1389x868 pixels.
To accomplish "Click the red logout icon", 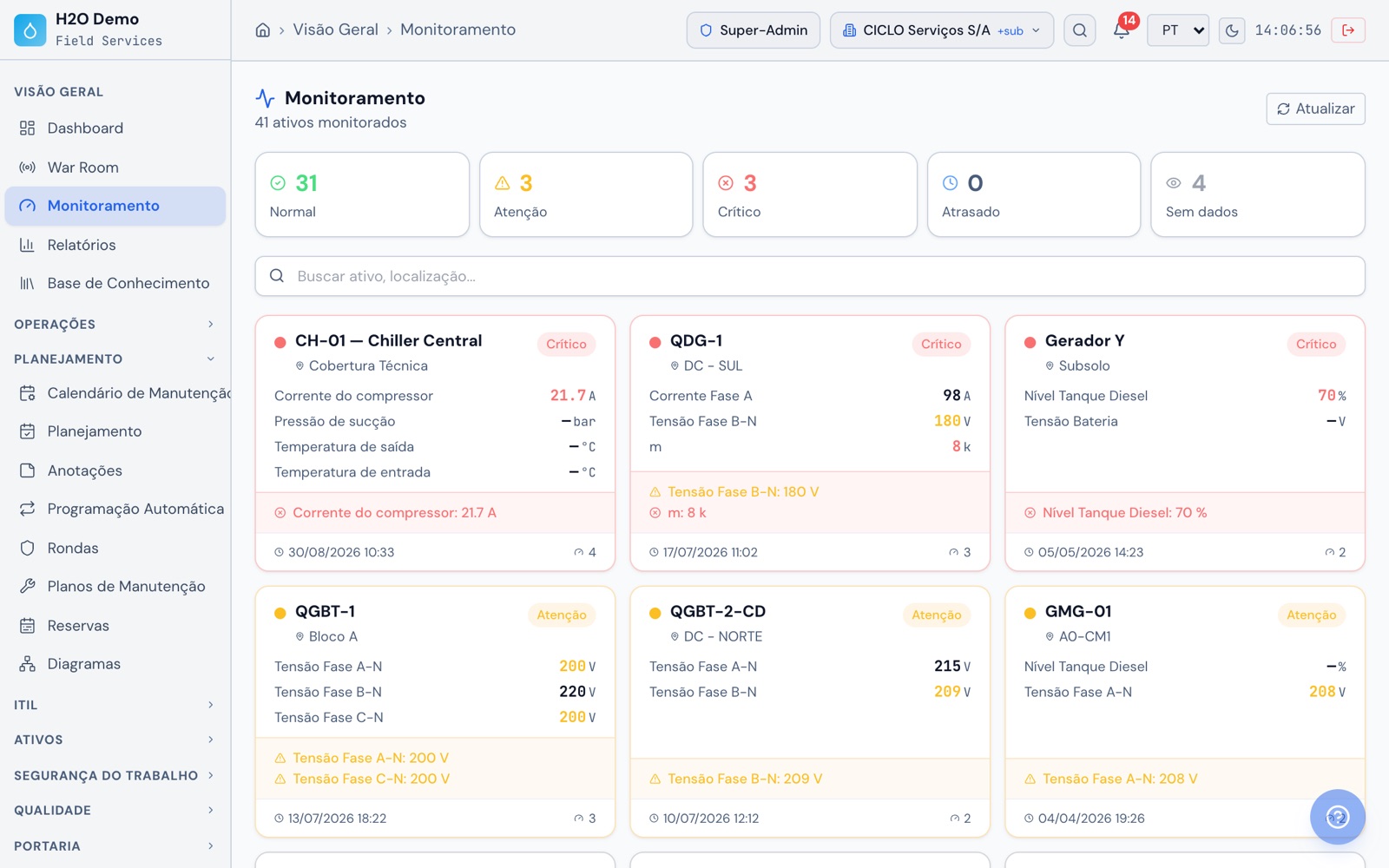I will click(x=1348, y=30).
